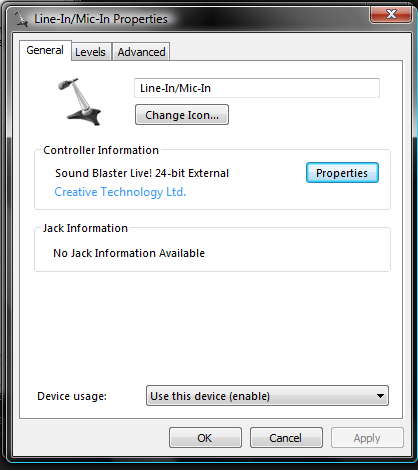Image resolution: width=418 pixels, height=470 pixels.
Task: Click 'No Jack Information Available' text
Action: 129,253
